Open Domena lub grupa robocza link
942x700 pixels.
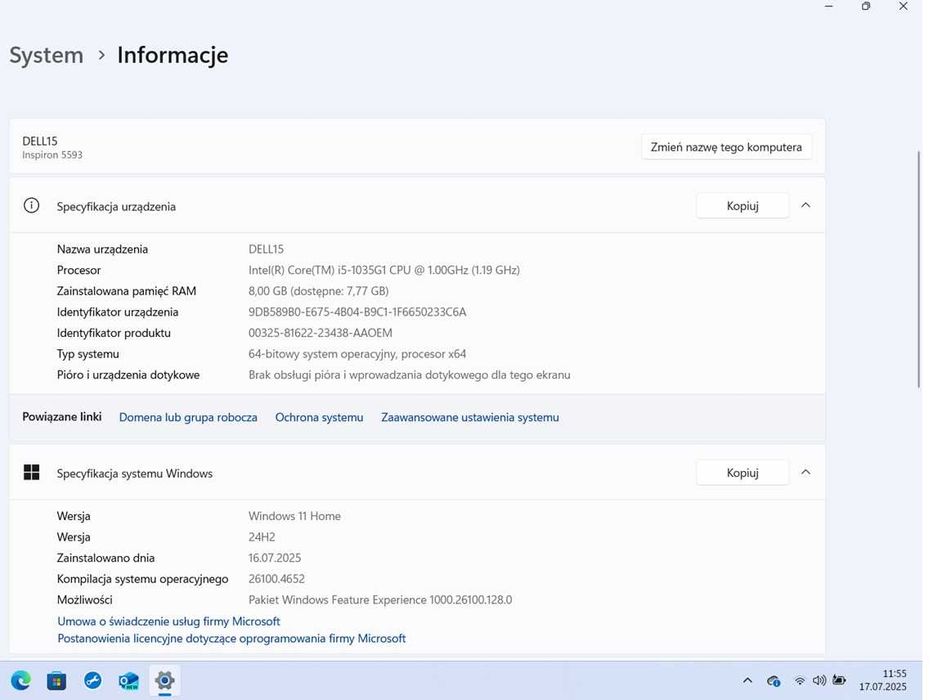[x=188, y=417]
